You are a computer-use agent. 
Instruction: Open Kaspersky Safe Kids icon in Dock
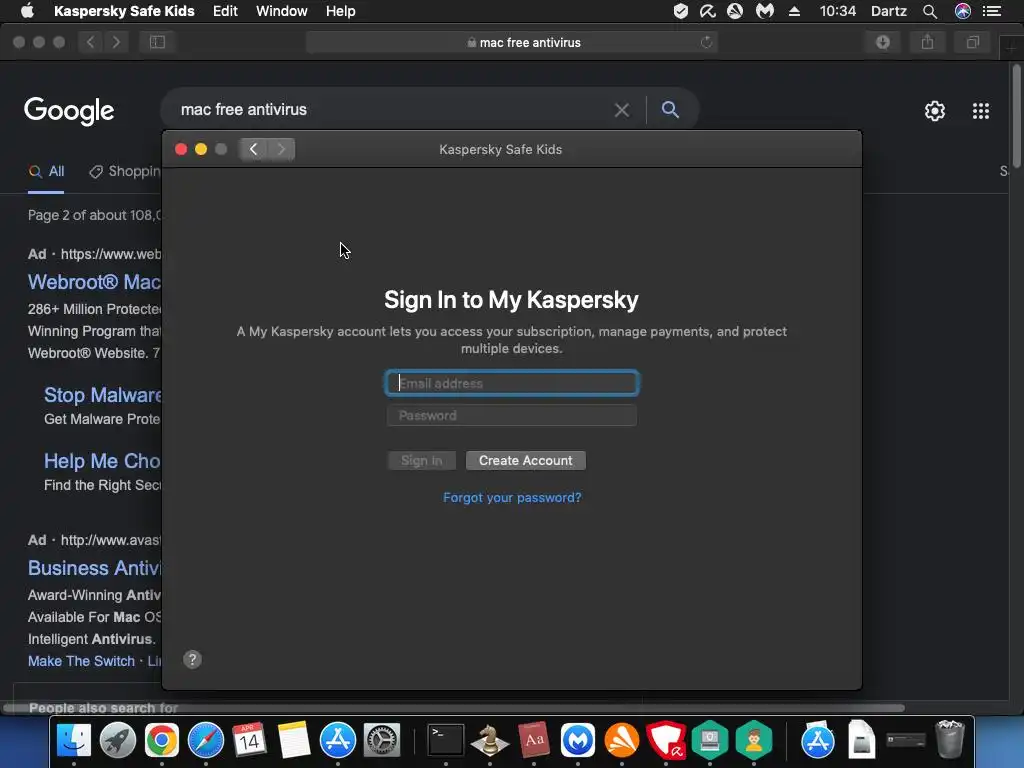click(754, 740)
